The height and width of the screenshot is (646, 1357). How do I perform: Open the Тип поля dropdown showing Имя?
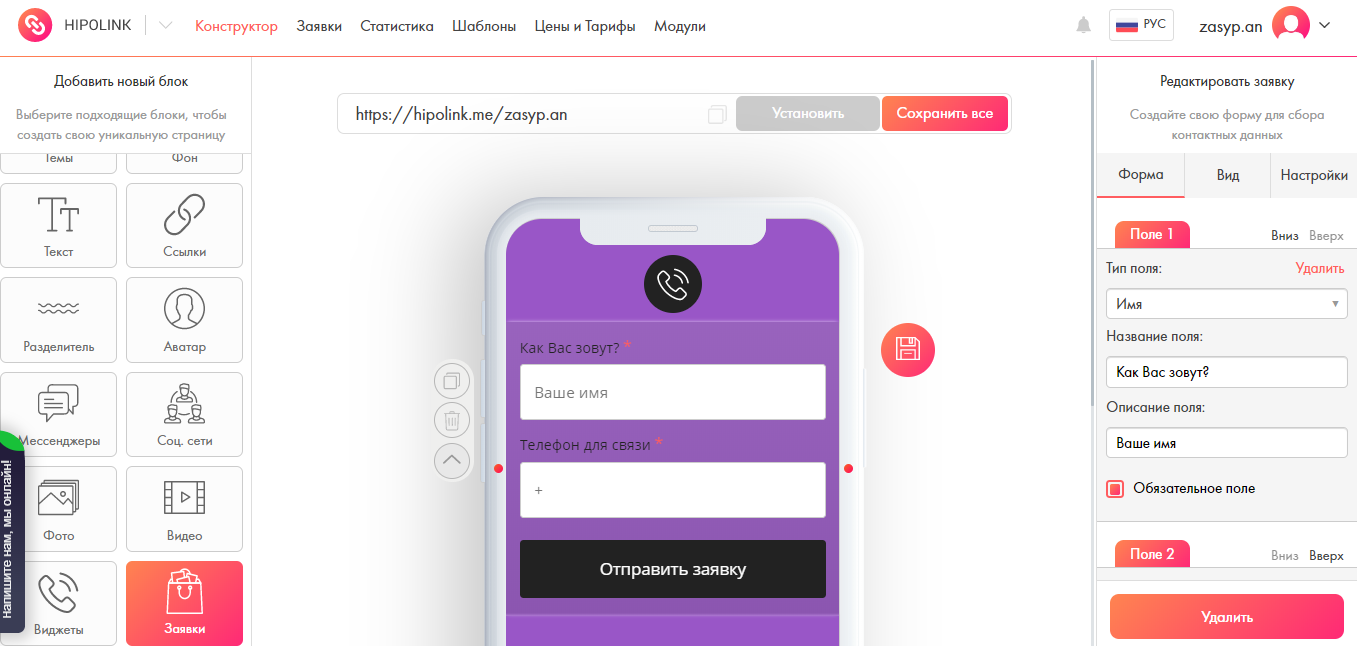point(1226,304)
